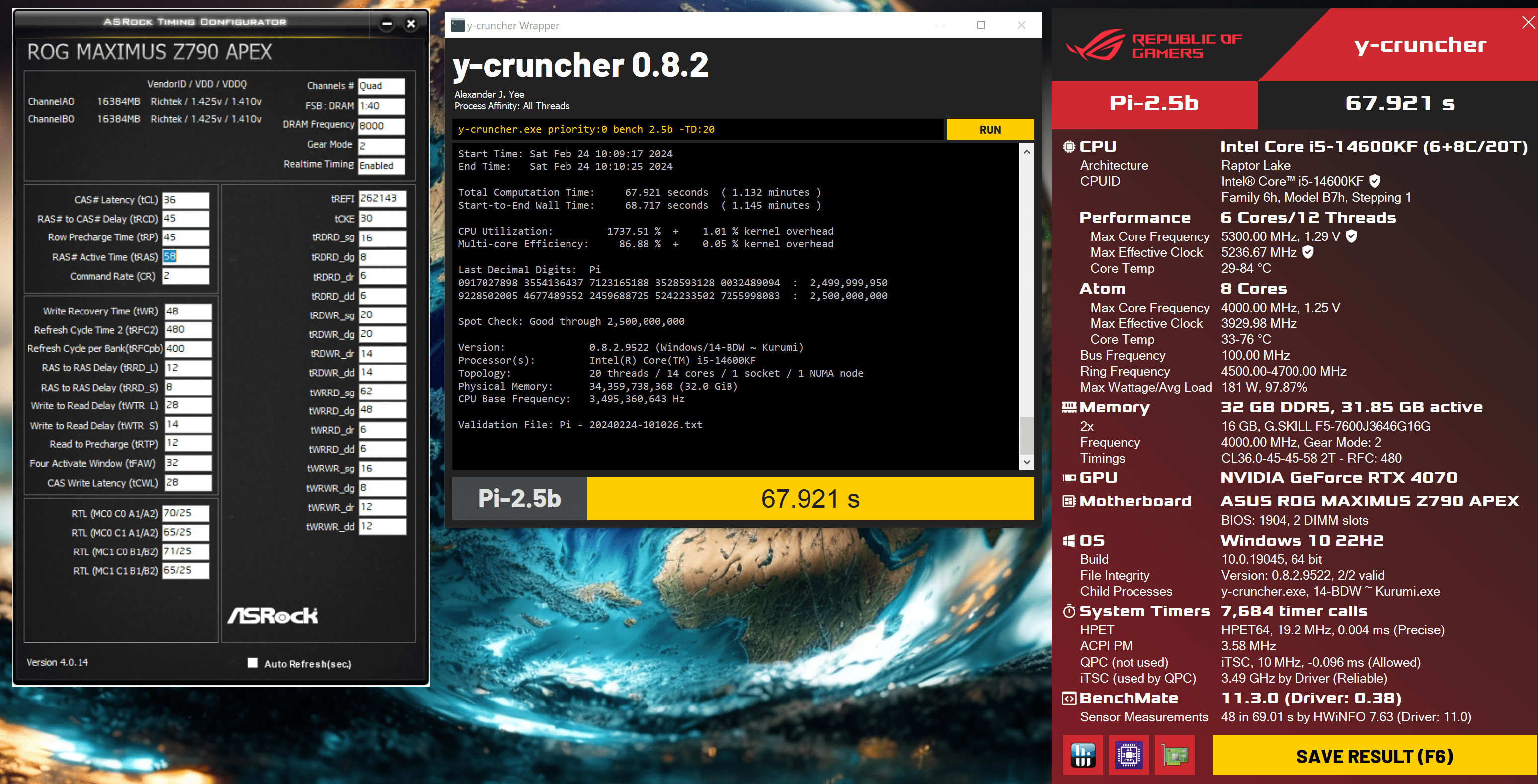Click the verified shield next to CPUID
This screenshot has width=1538, height=784.
pyautogui.click(x=1375, y=181)
